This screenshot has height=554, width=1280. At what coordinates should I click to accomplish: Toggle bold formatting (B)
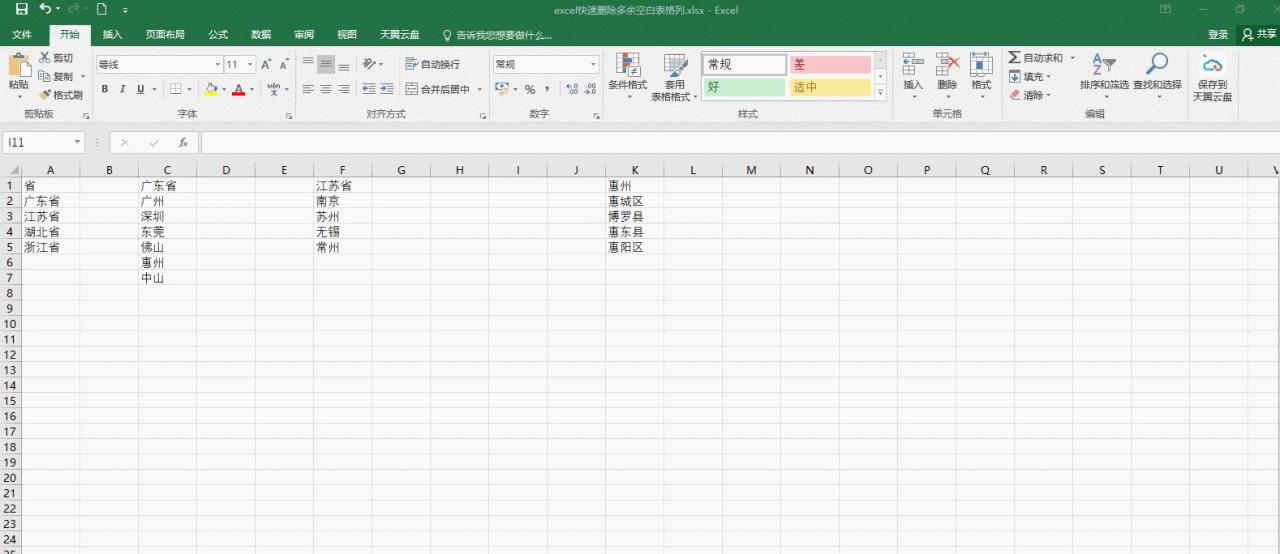[105, 89]
